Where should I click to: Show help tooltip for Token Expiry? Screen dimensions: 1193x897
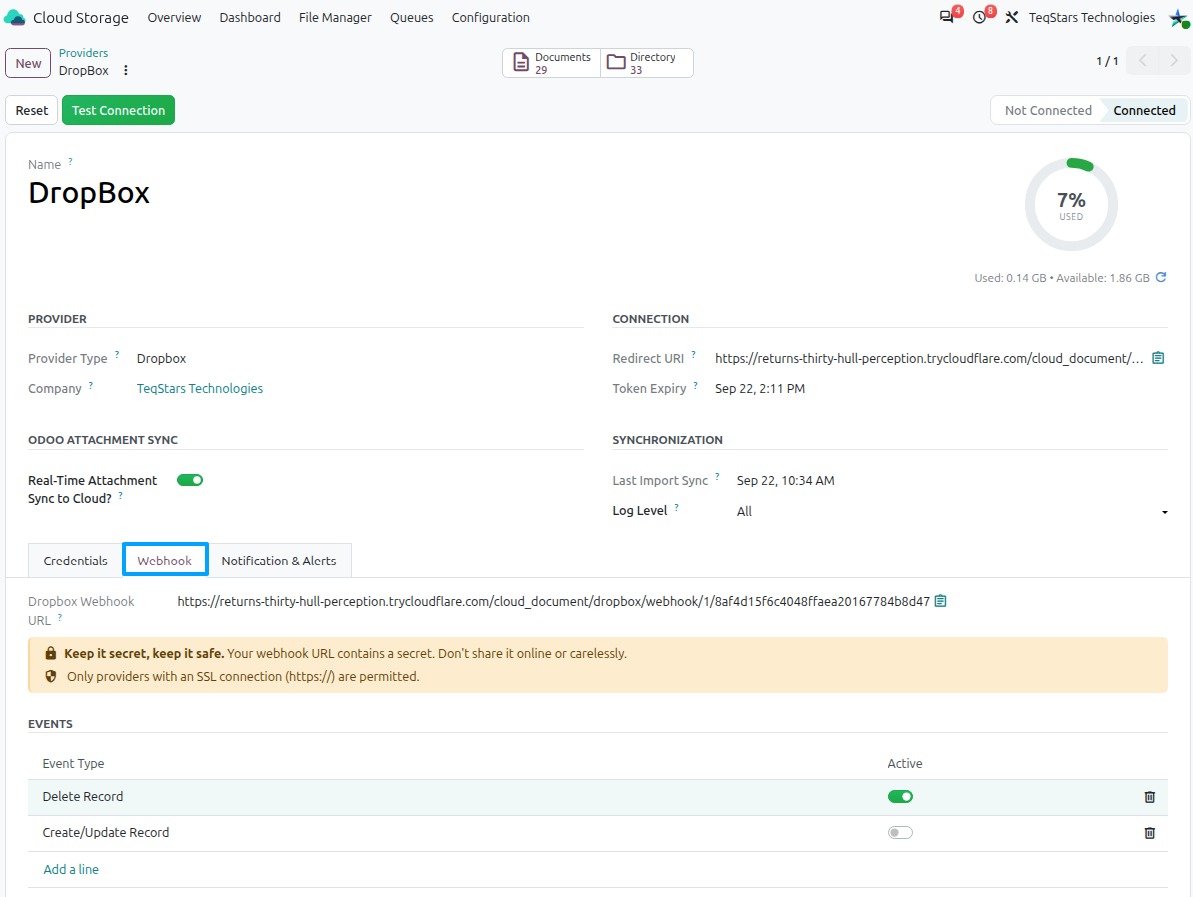[695, 384]
